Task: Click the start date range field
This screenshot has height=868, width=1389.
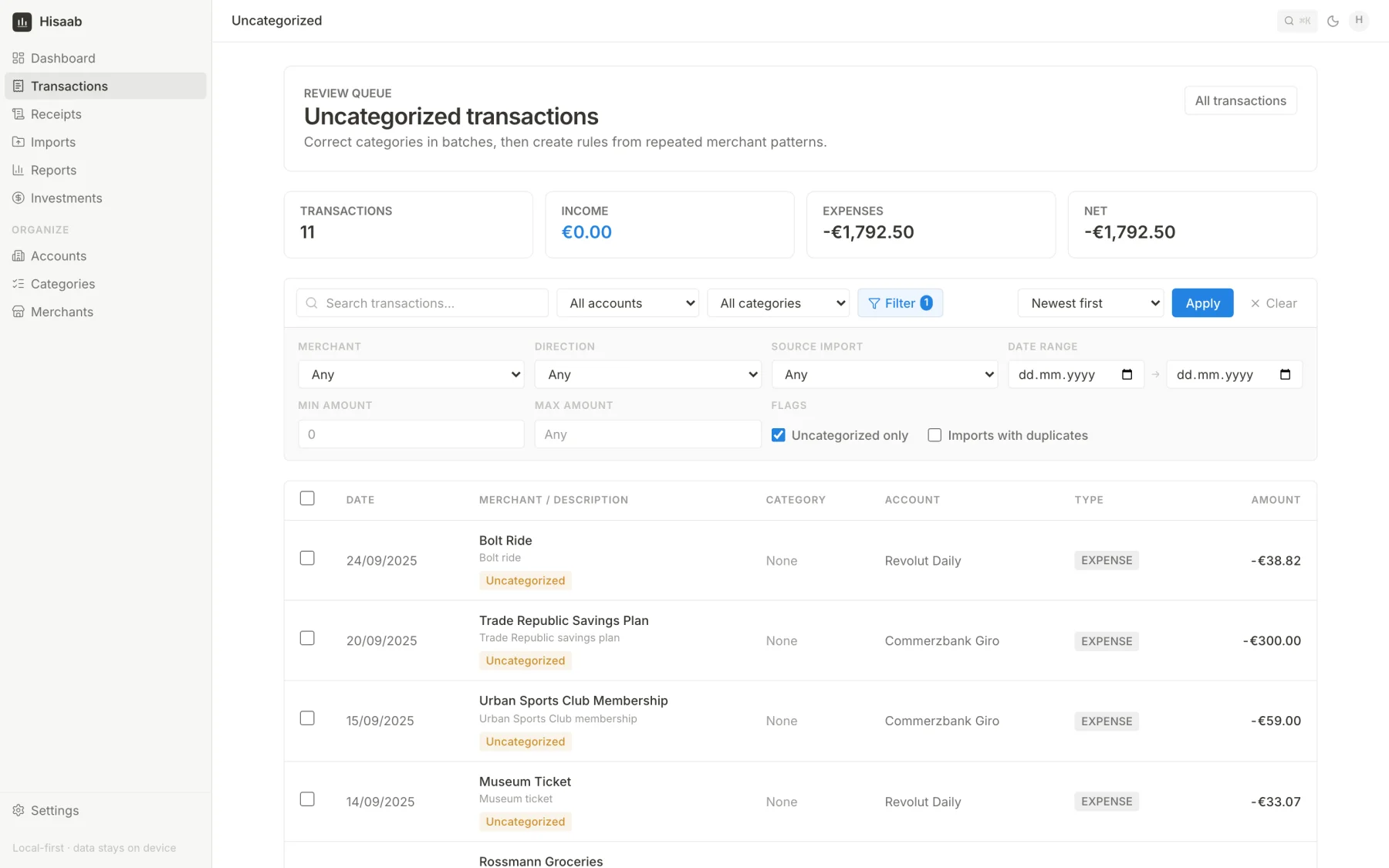Action: [1076, 374]
